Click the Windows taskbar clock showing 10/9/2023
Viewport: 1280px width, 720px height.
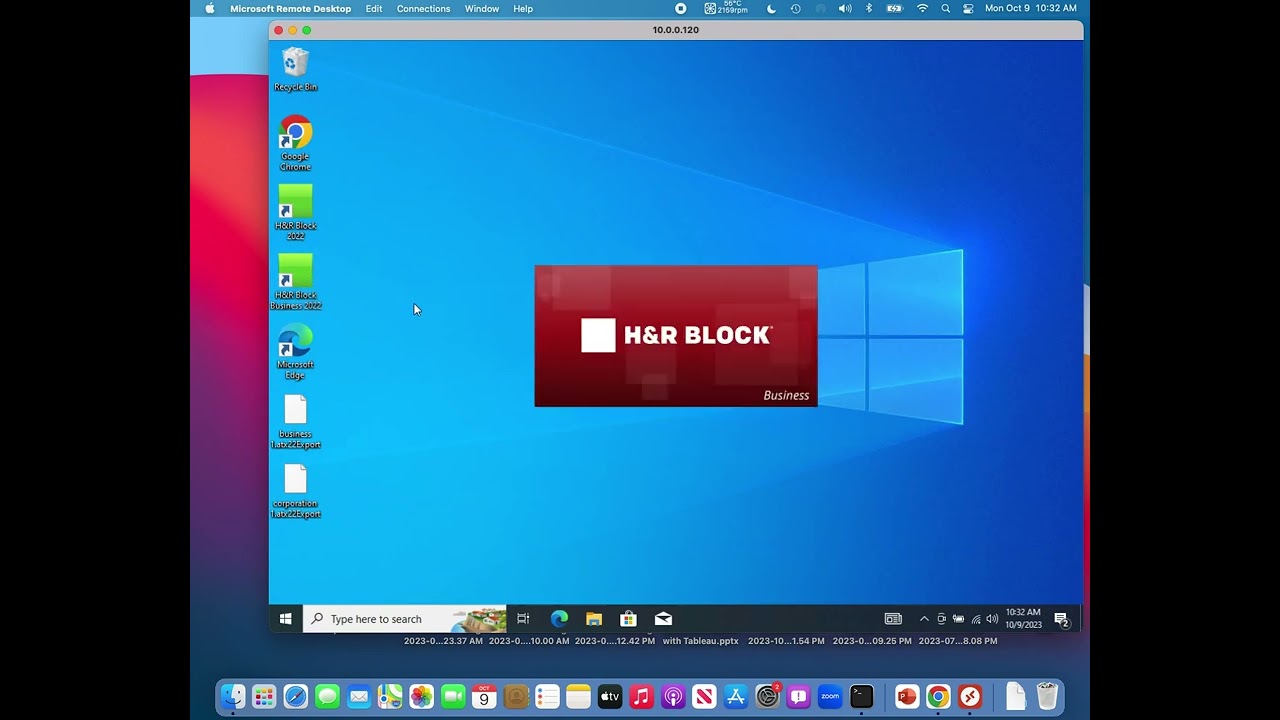tap(1023, 619)
